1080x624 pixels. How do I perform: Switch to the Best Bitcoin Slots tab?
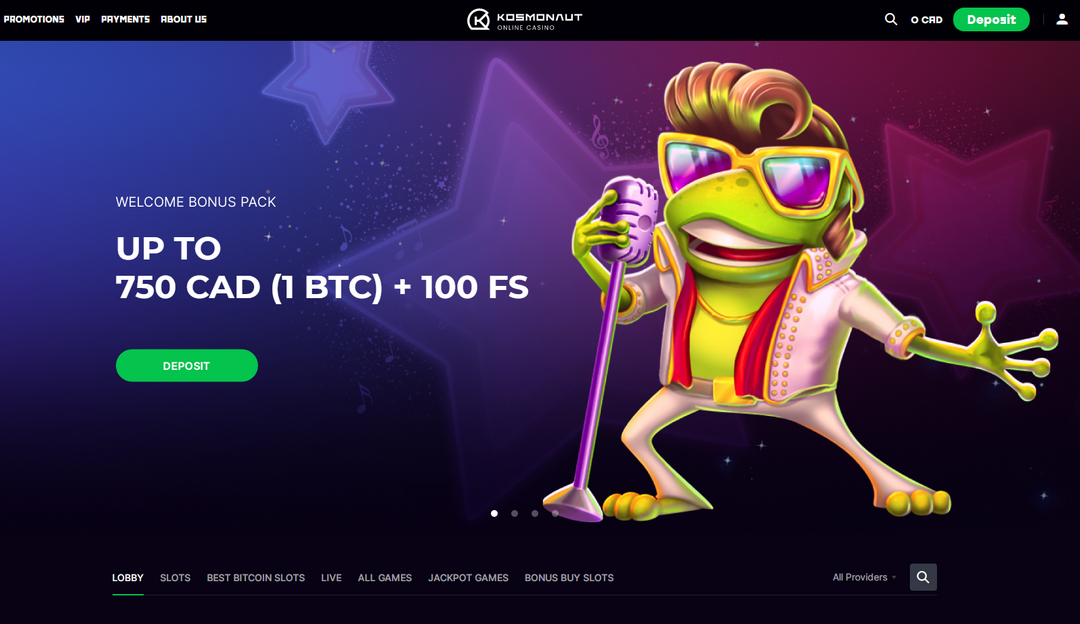click(256, 578)
